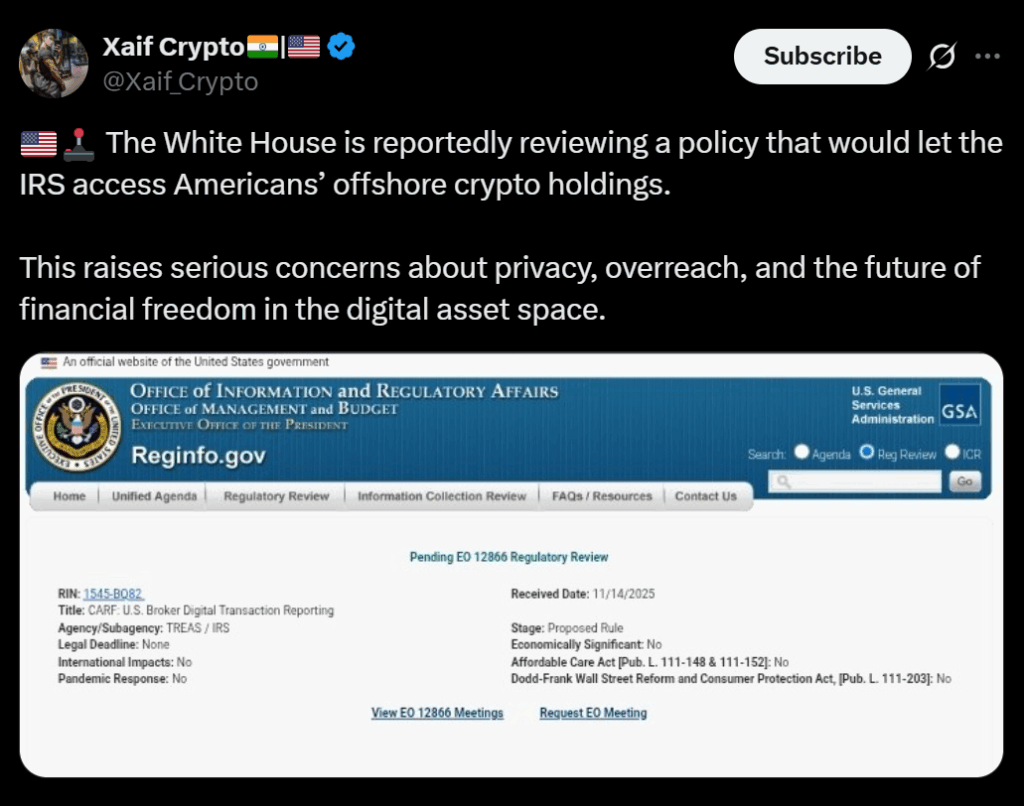This screenshot has height=806, width=1024.
Task: Click the small US flag icon
Action: pos(49,362)
